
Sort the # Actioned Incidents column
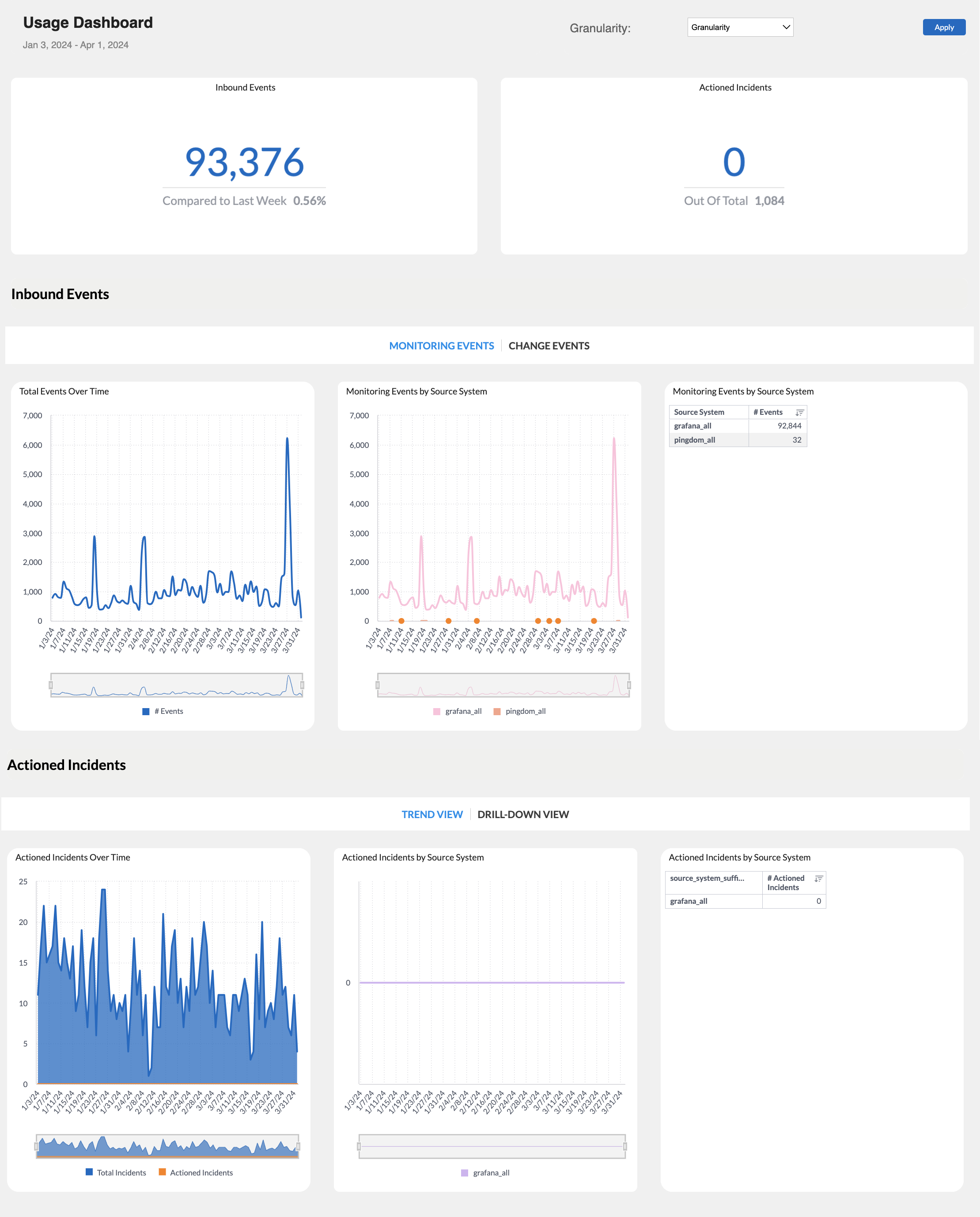coord(818,879)
